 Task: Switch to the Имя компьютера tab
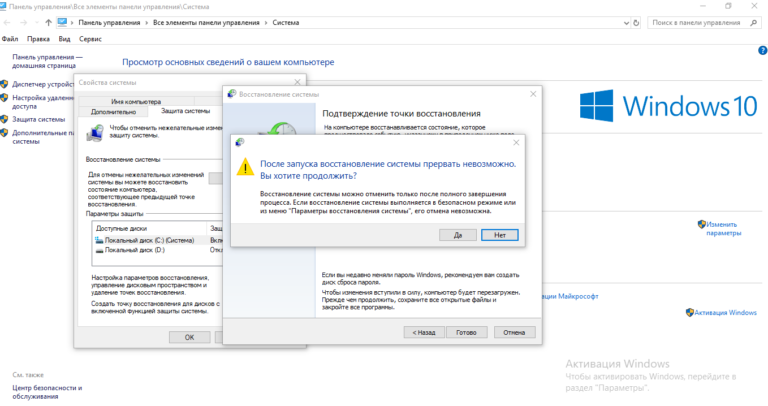point(136,101)
